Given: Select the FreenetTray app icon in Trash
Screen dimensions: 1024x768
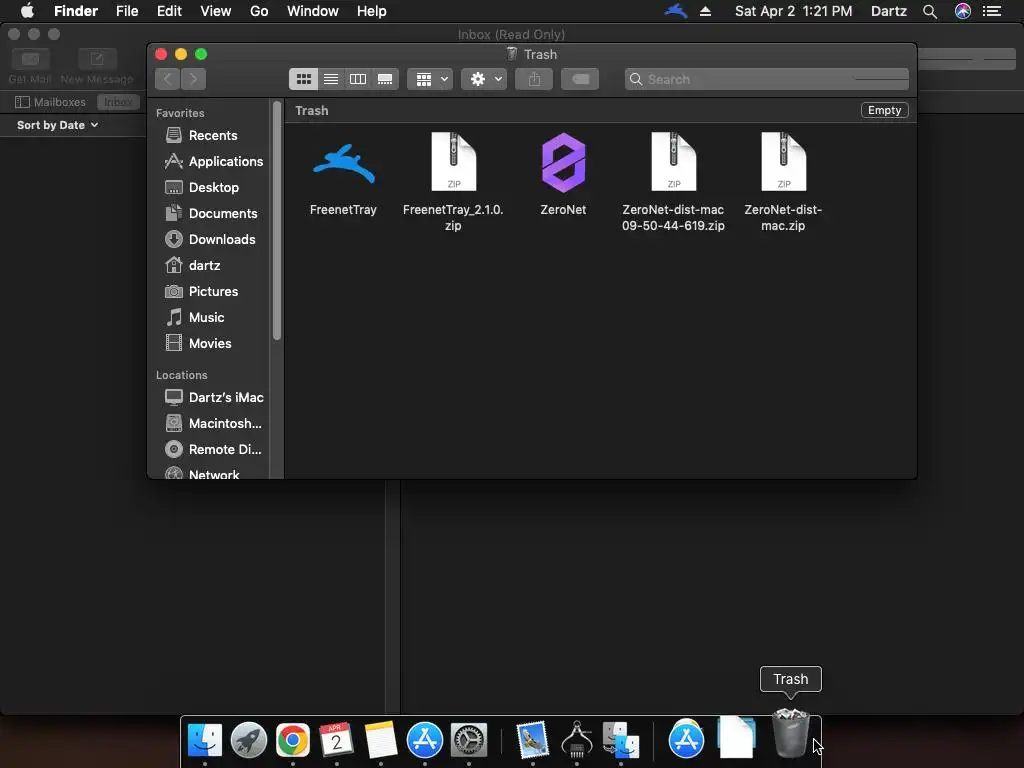Looking at the screenshot, I should point(344,165).
